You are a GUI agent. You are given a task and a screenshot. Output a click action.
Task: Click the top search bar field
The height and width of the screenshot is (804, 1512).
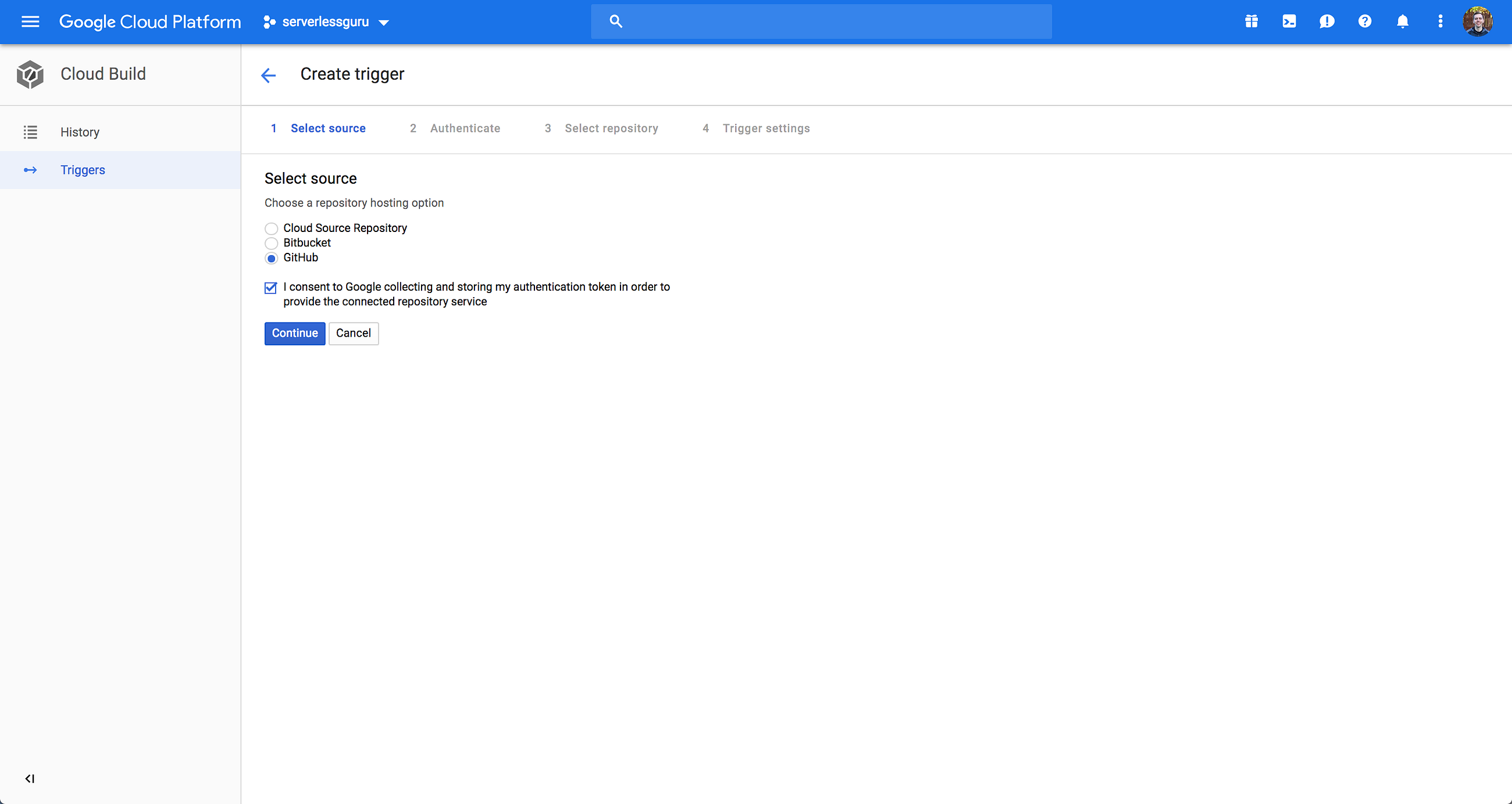click(821, 22)
